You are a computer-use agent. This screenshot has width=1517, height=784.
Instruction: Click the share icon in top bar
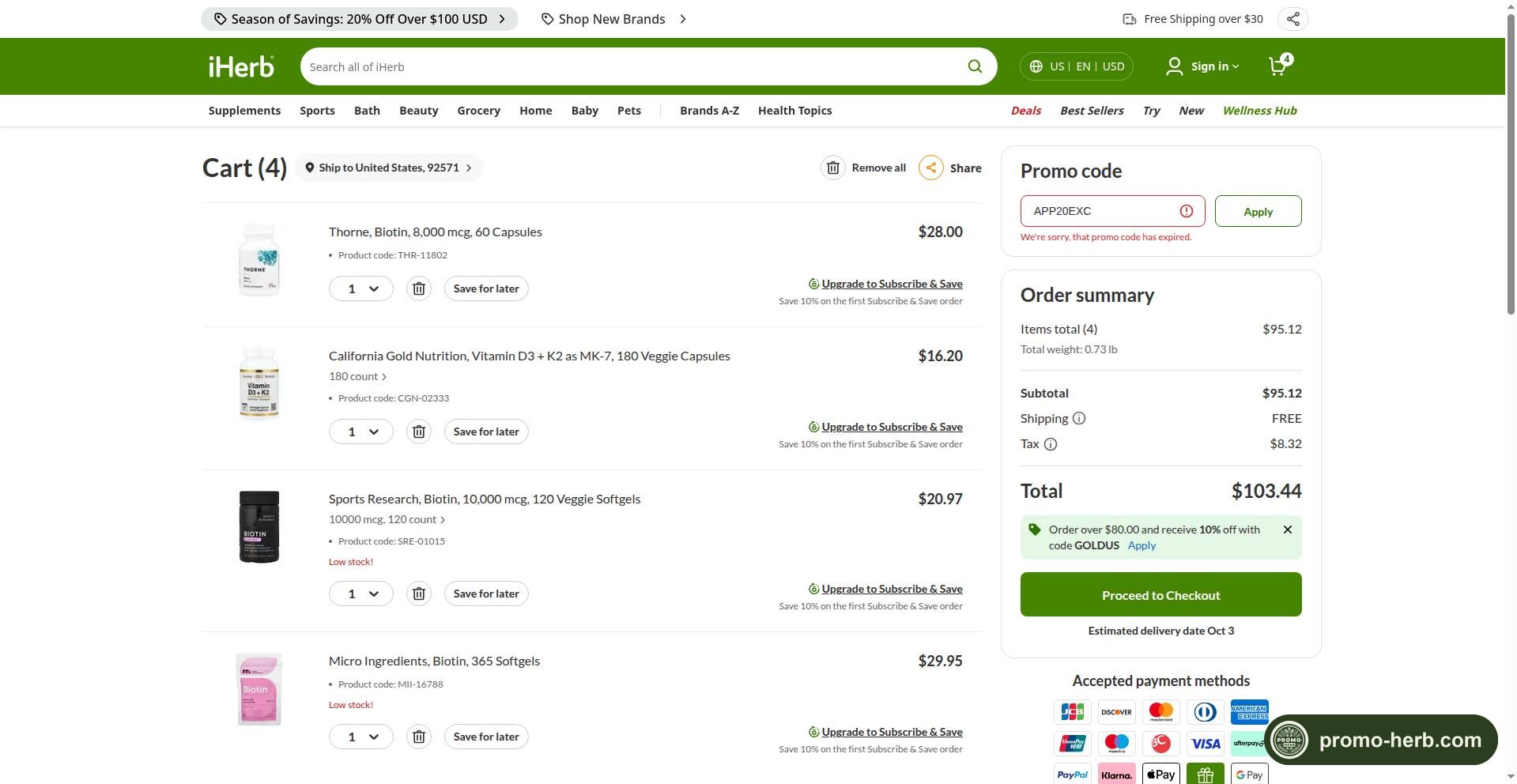coord(1293,19)
